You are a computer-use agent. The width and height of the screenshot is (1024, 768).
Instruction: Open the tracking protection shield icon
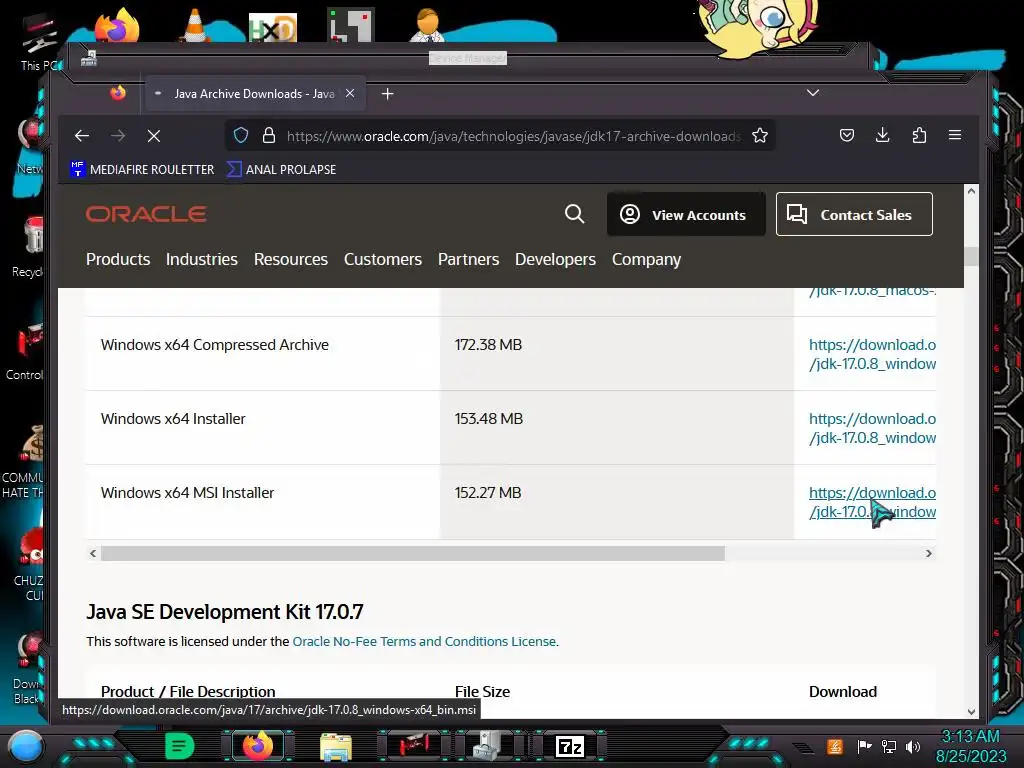tap(241, 135)
